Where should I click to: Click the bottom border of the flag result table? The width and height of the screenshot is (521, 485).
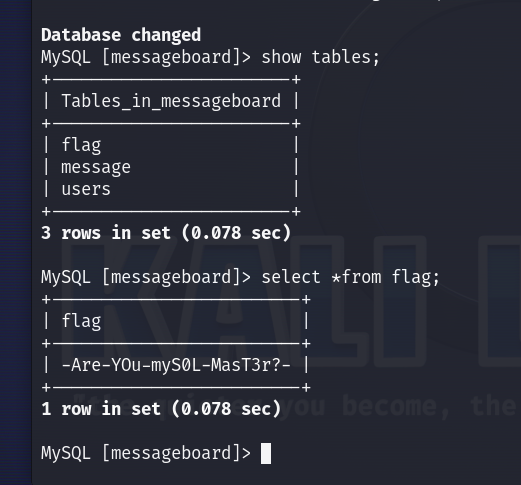point(176,387)
